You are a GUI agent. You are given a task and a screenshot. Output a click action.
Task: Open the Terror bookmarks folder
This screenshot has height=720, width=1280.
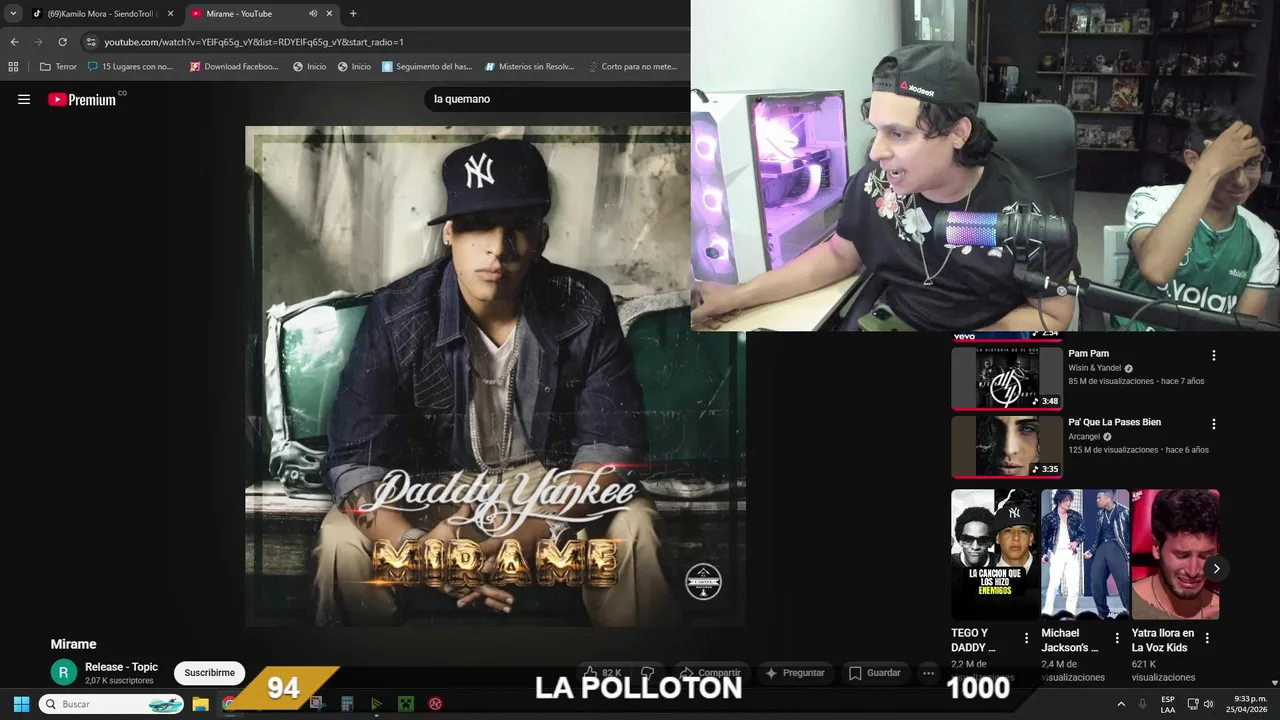tap(58, 67)
